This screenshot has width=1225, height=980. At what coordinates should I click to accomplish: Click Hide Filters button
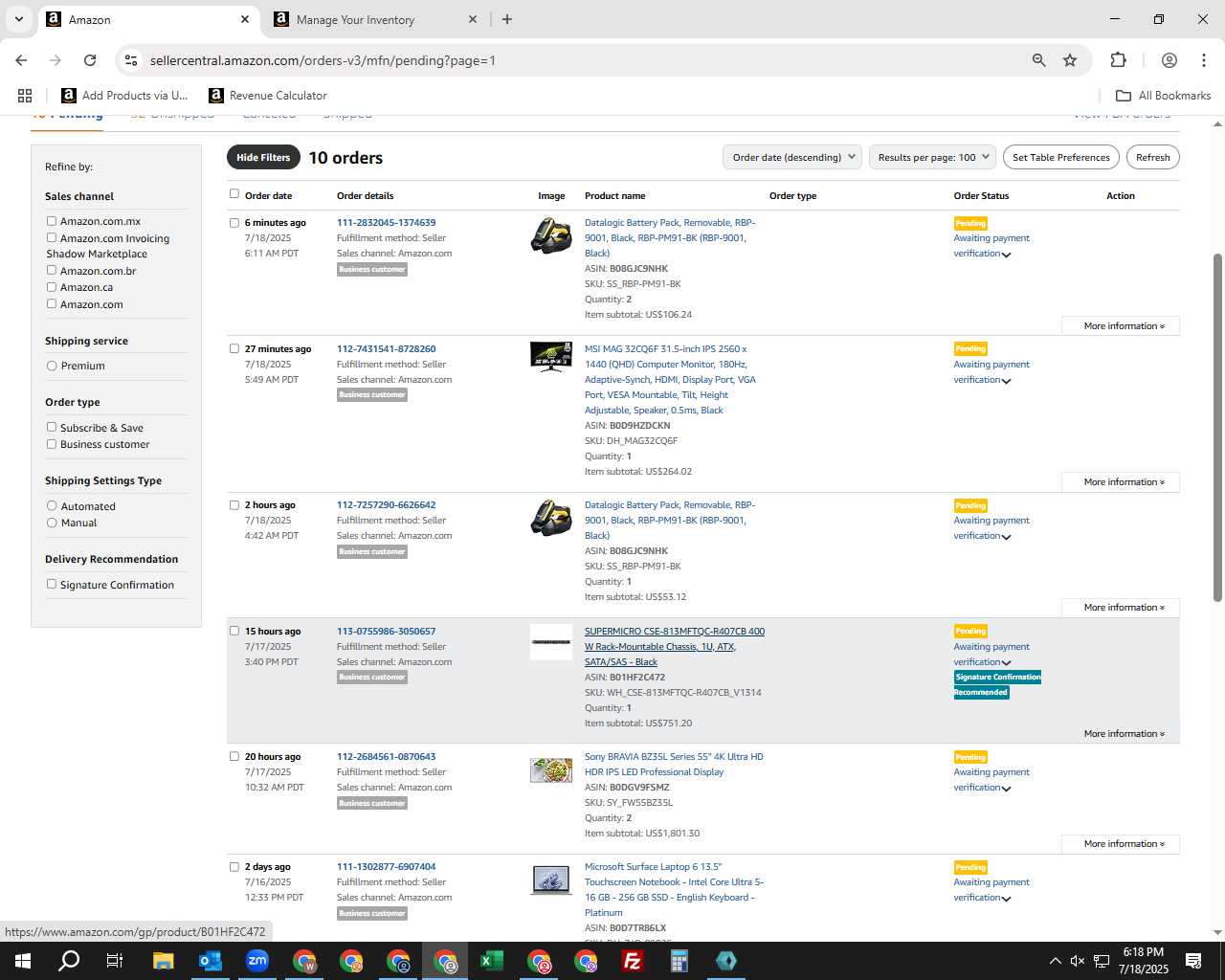click(263, 157)
